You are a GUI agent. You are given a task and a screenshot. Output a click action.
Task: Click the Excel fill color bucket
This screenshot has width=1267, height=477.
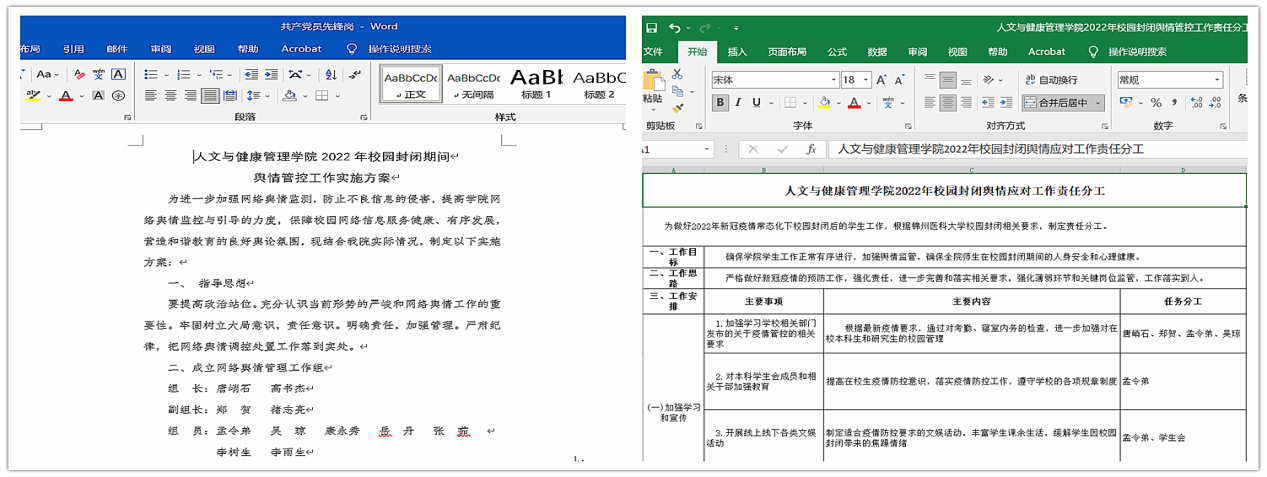click(x=825, y=102)
